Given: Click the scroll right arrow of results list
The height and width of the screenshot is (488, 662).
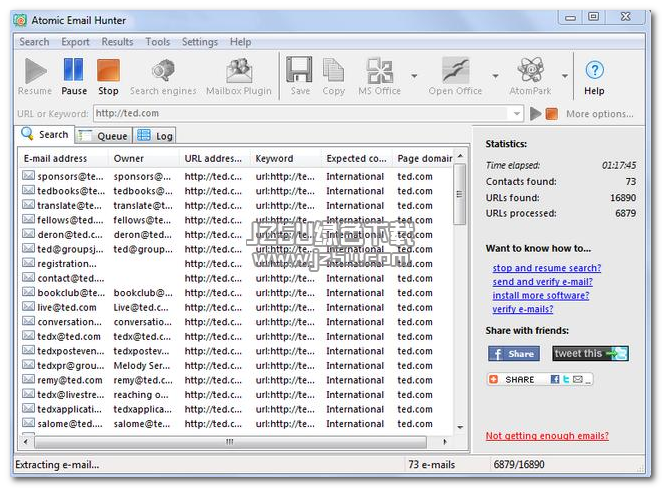Looking at the screenshot, I should (x=445, y=442).
